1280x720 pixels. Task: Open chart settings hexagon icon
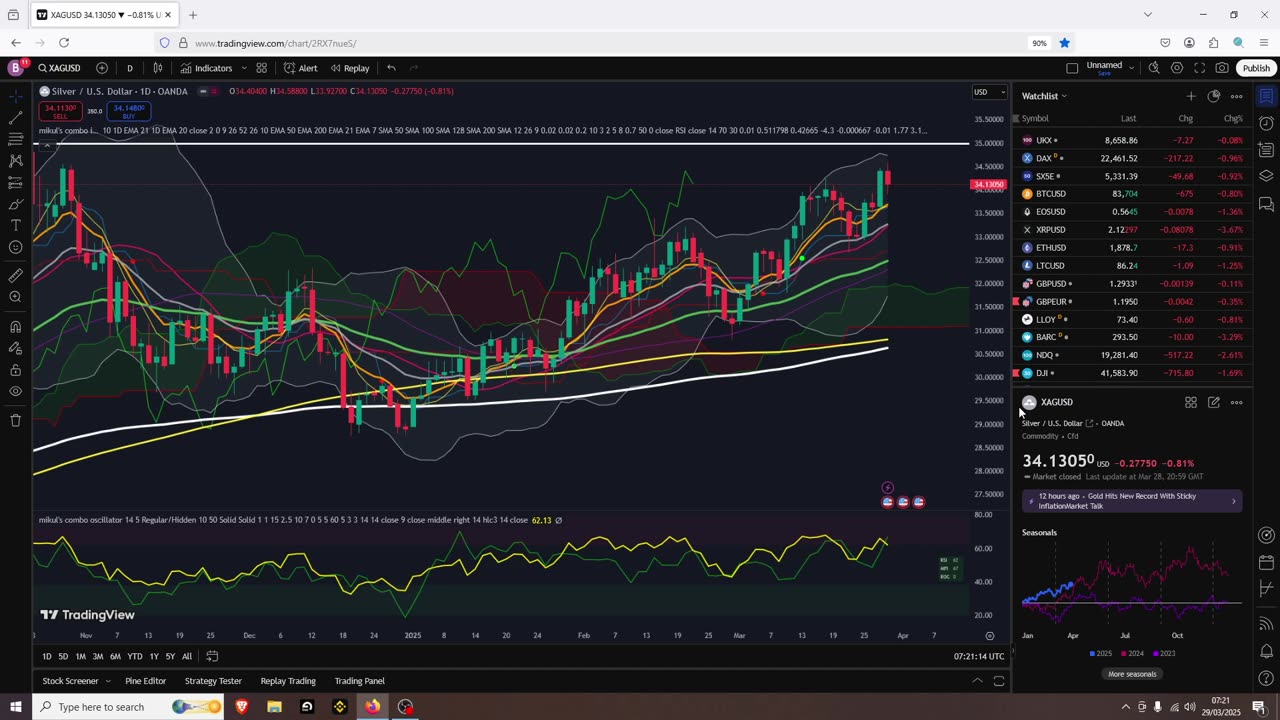coord(1177,68)
